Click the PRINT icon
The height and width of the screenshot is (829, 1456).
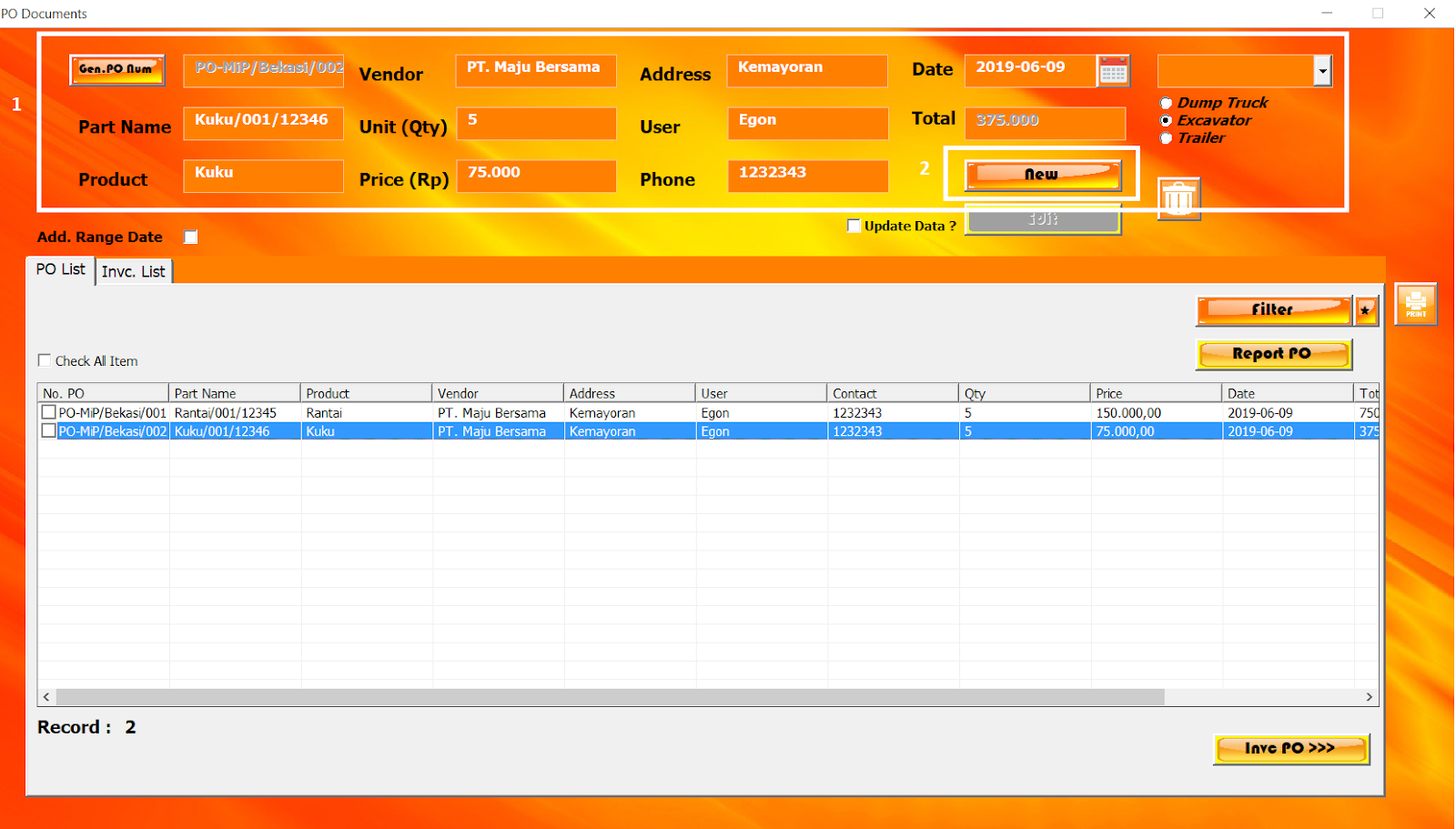click(x=1416, y=303)
